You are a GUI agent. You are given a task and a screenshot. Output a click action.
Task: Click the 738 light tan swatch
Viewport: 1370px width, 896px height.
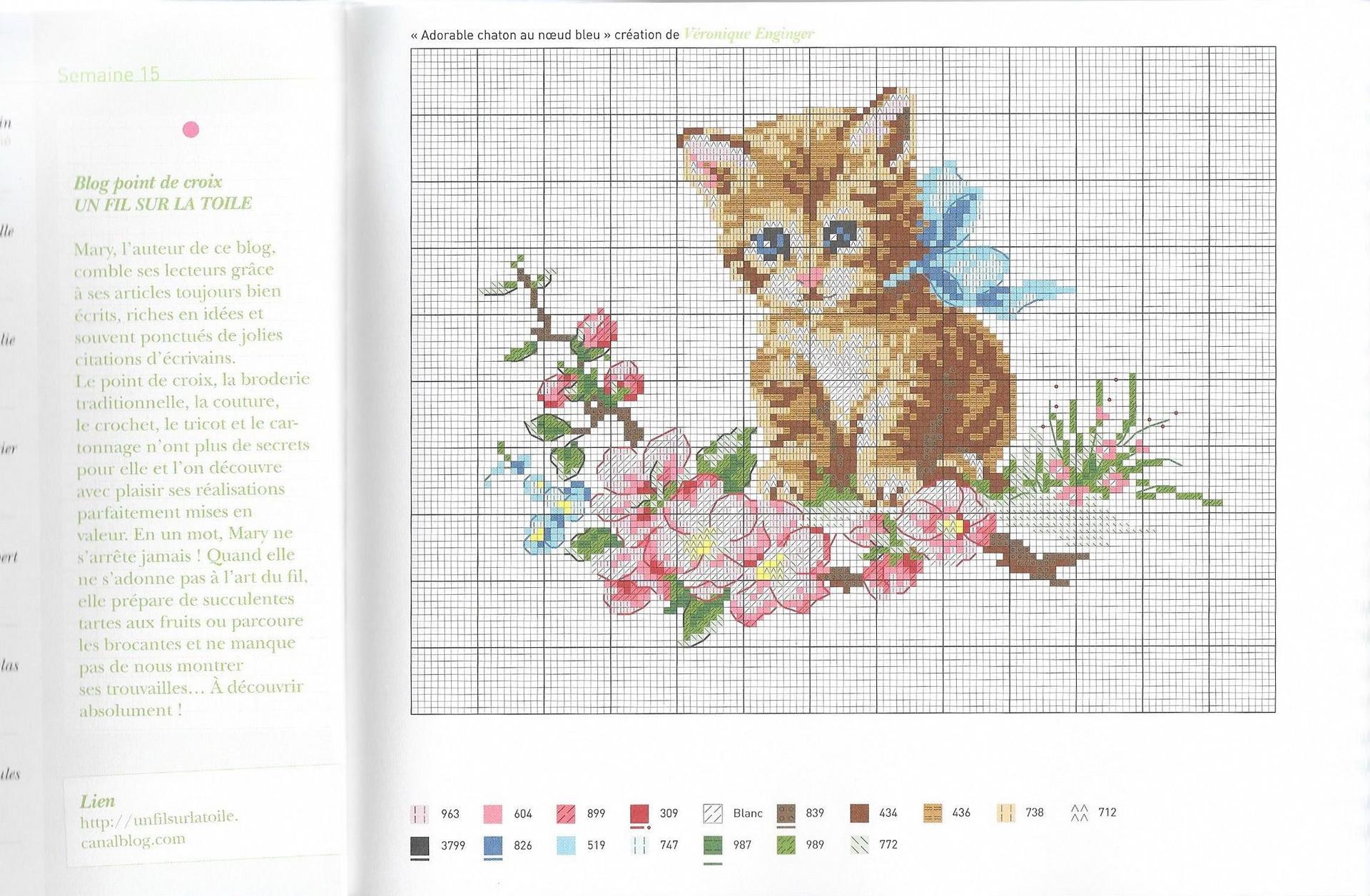[x=1005, y=813]
